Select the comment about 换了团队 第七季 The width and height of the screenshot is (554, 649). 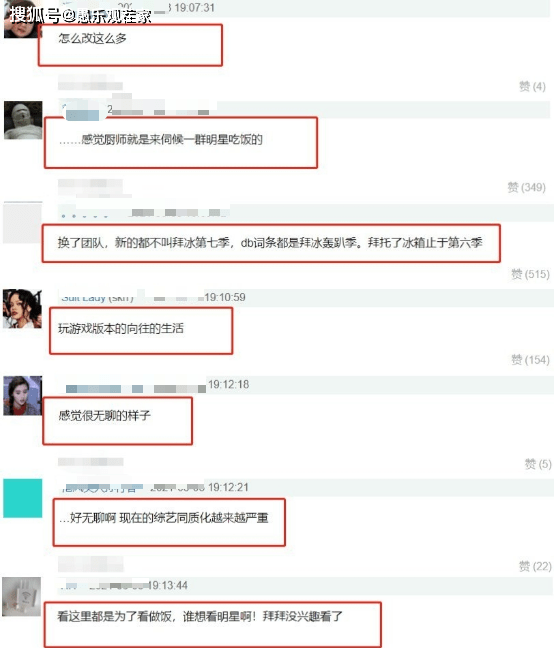click(x=270, y=243)
